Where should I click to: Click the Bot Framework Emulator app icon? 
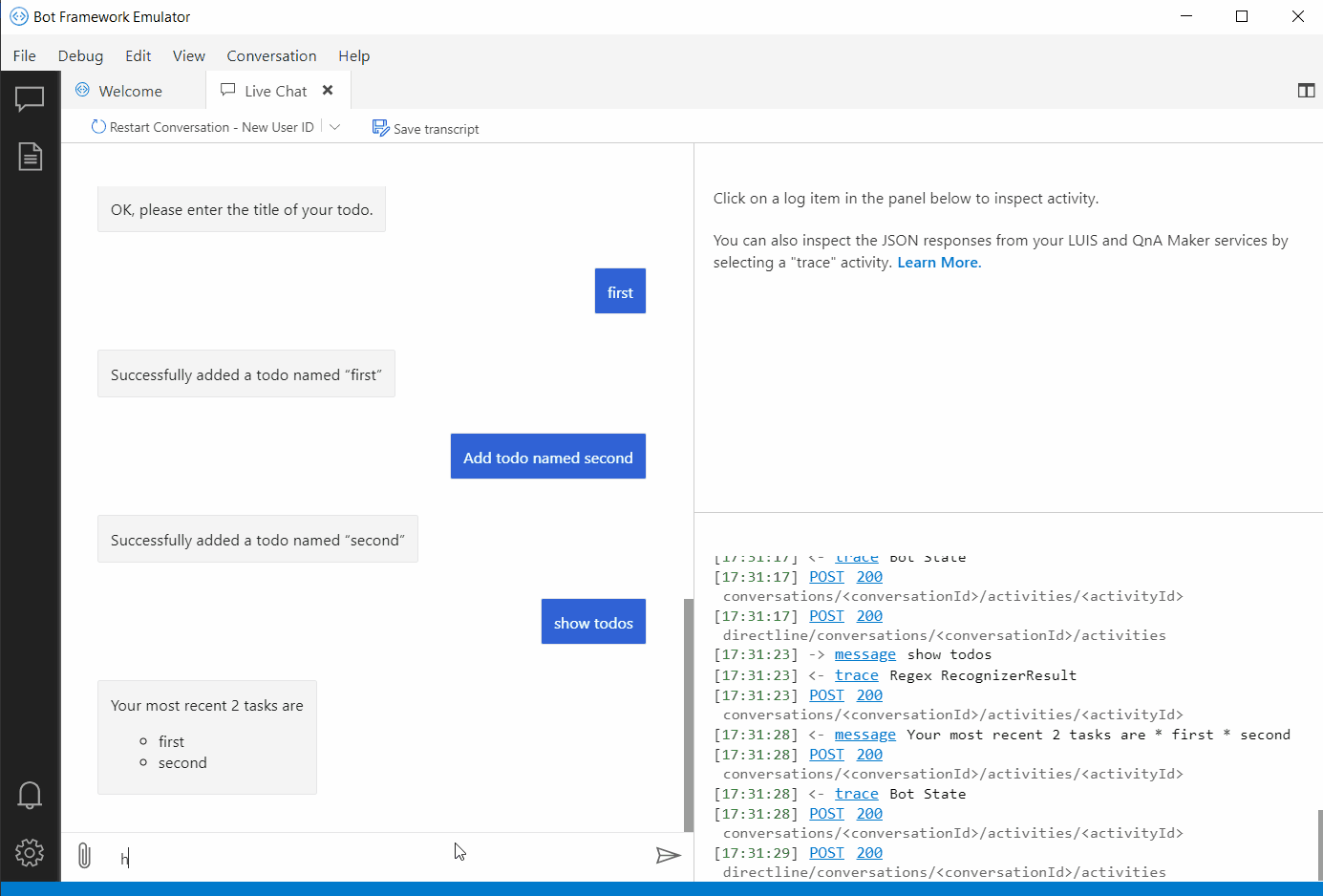(x=18, y=16)
